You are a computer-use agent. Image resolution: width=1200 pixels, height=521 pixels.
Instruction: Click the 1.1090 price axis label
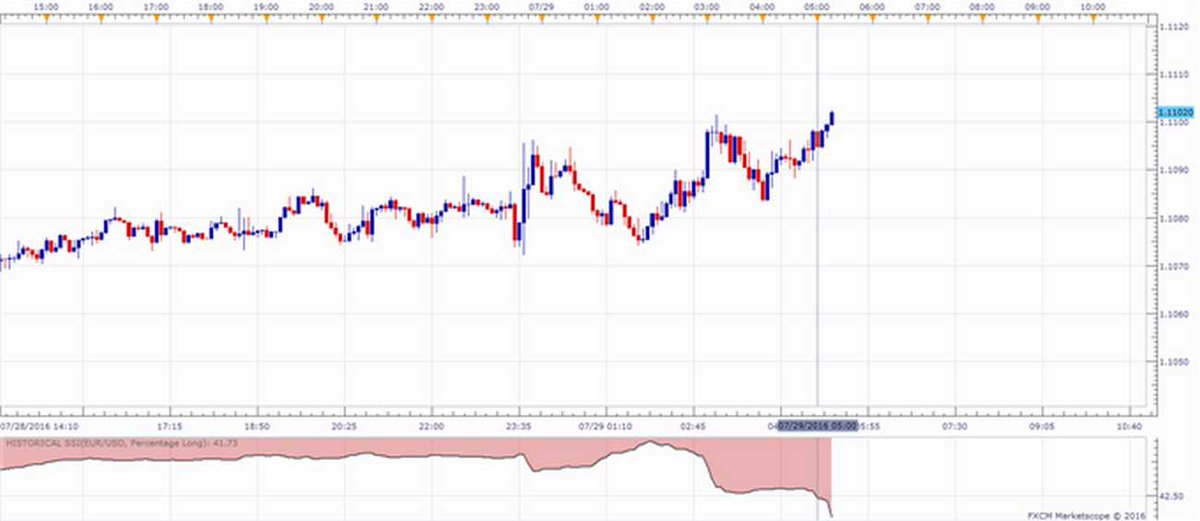[1175, 170]
